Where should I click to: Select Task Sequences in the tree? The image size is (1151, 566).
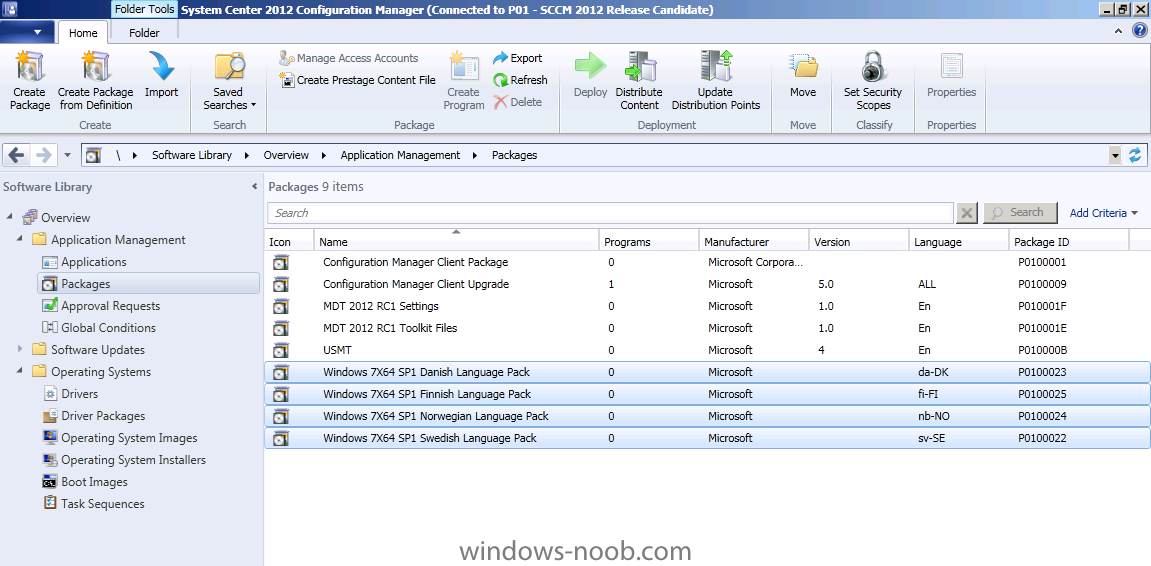click(x=102, y=504)
